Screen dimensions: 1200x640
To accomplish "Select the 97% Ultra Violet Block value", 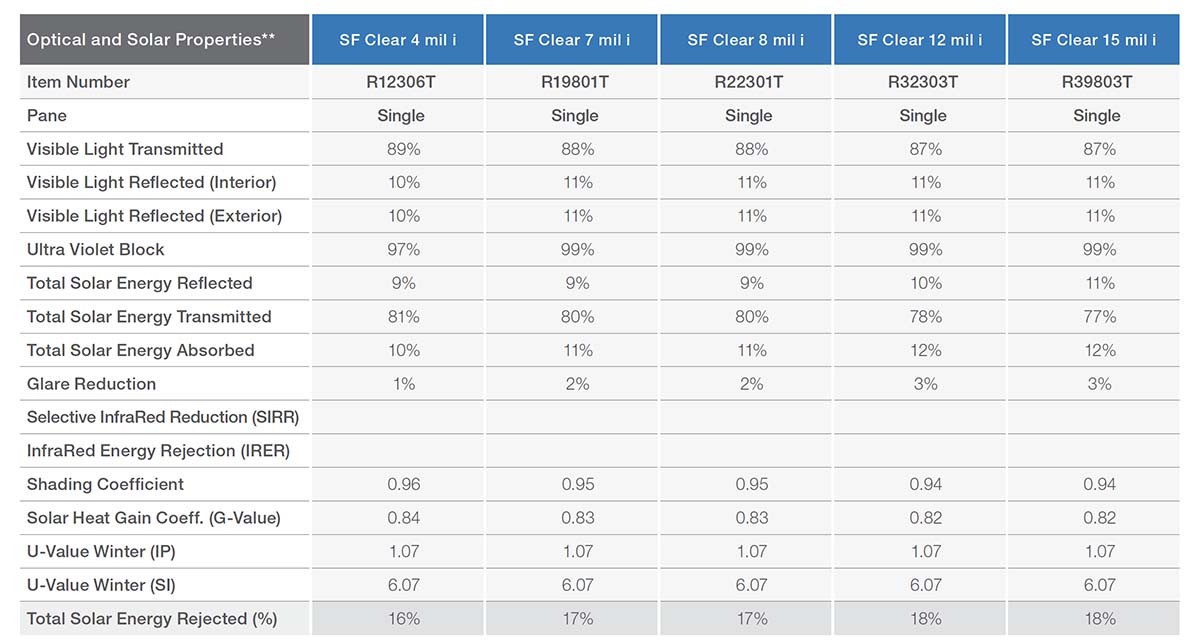I will 401,249.
